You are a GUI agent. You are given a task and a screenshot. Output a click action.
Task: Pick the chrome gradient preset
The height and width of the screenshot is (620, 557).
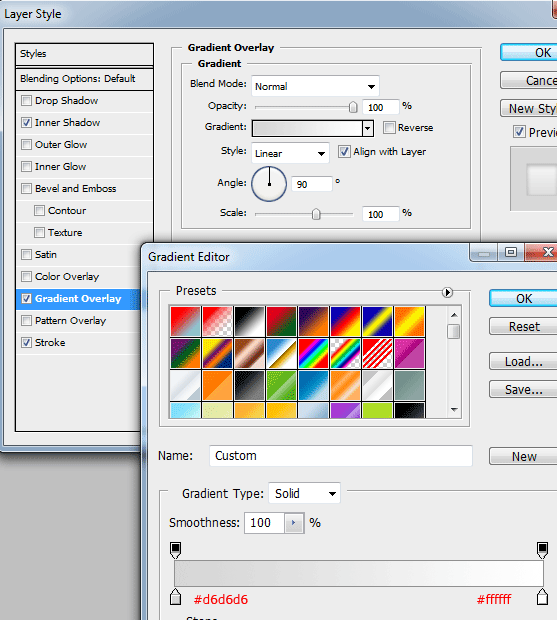281,353
